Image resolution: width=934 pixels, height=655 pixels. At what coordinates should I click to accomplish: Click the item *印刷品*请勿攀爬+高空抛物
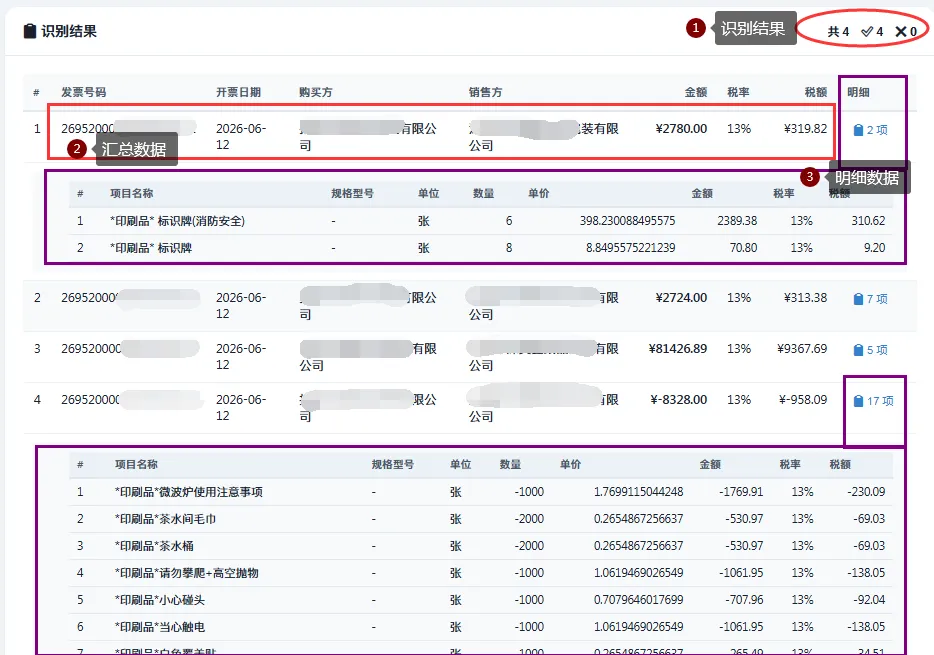pyautogui.click(x=186, y=573)
